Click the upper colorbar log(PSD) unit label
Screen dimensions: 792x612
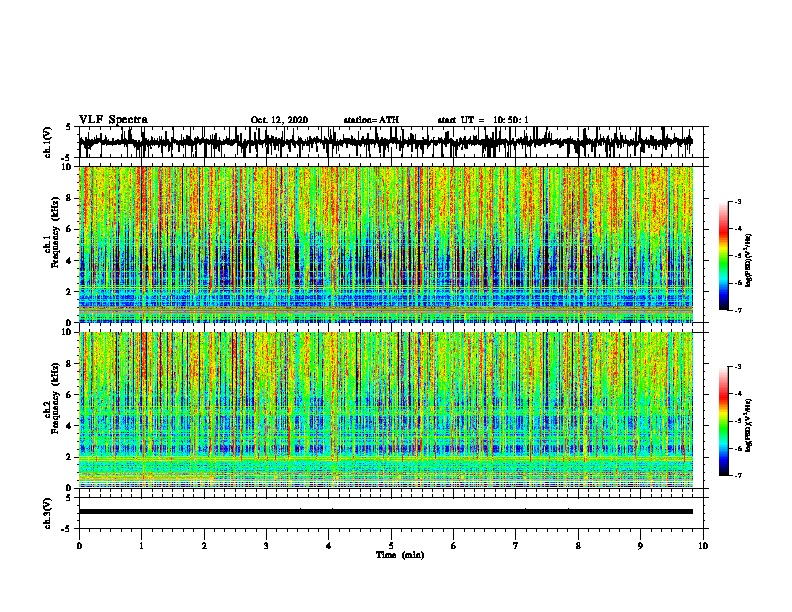click(749, 260)
